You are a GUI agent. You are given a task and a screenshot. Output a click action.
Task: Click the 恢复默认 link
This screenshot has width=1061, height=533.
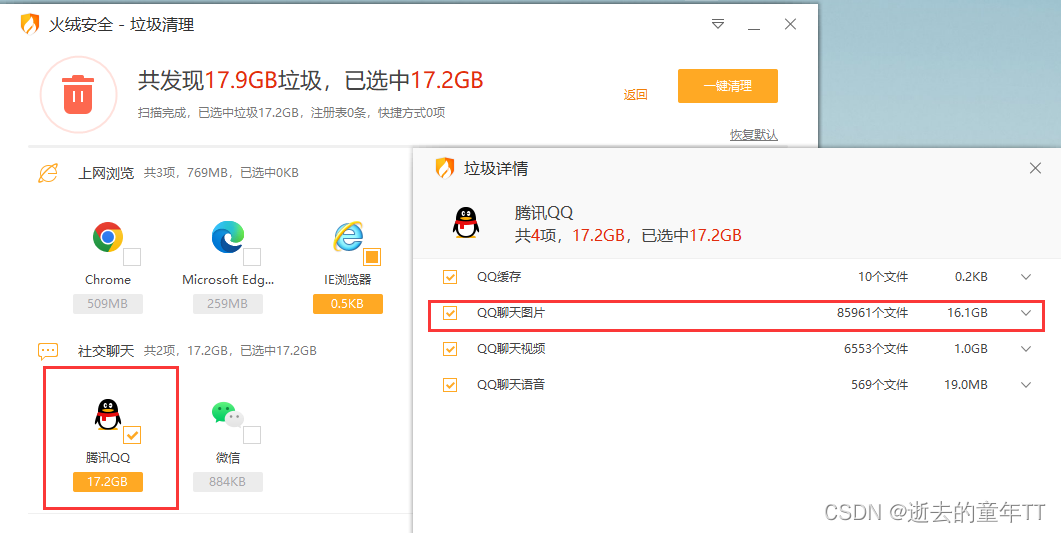click(753, 135)
